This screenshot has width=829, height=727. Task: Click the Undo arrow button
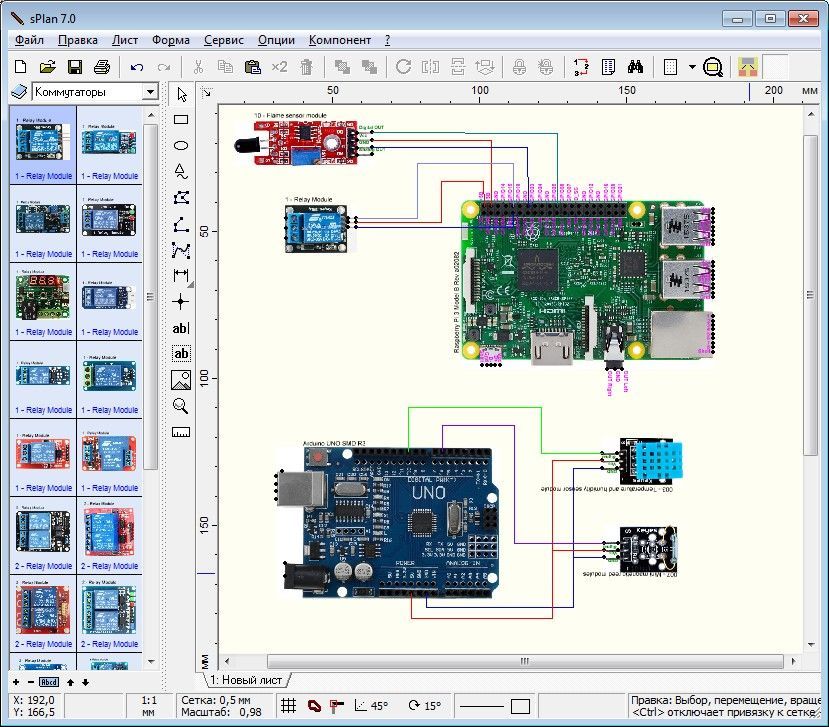[137, 67]
